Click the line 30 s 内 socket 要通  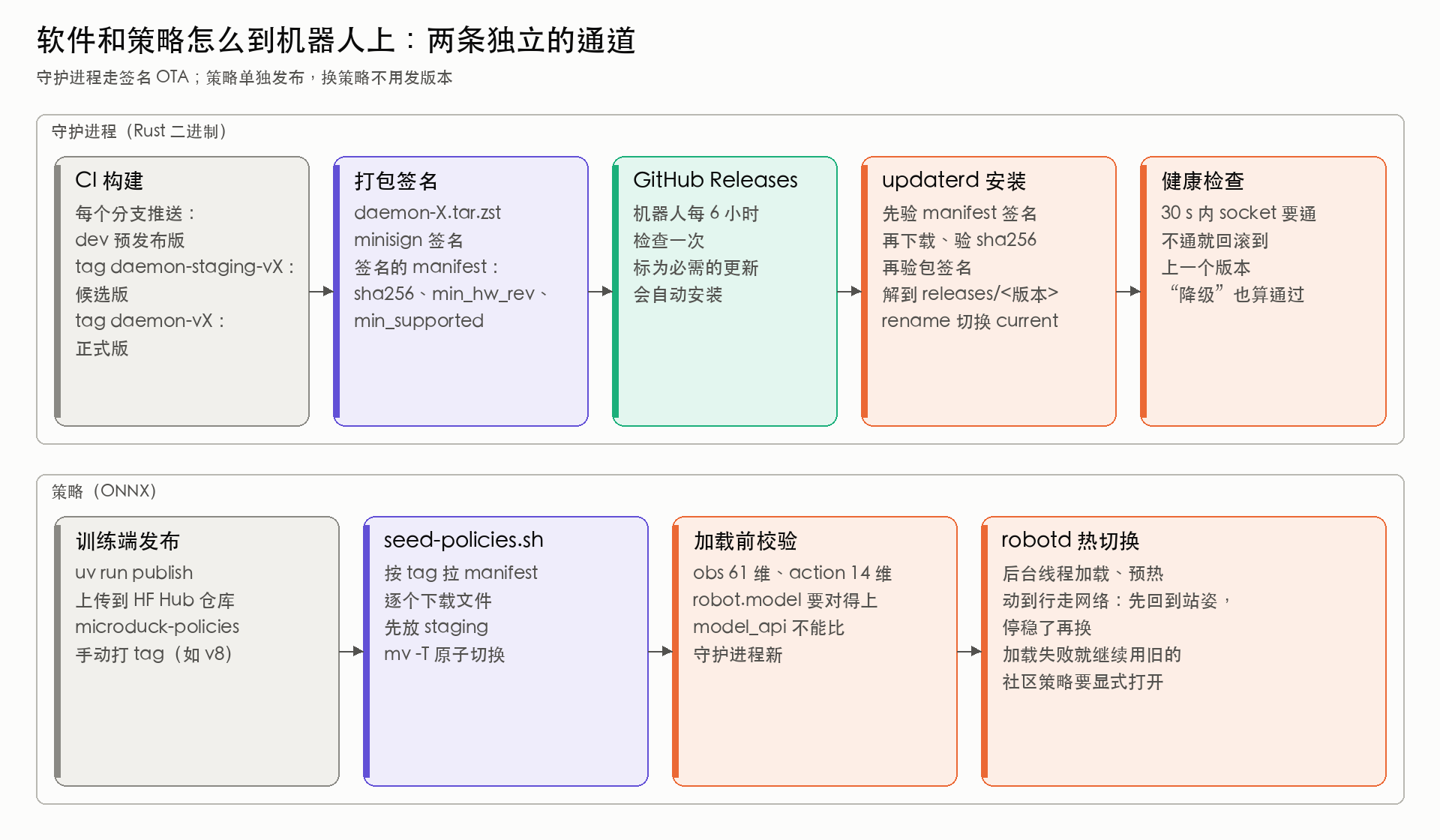1238,213
